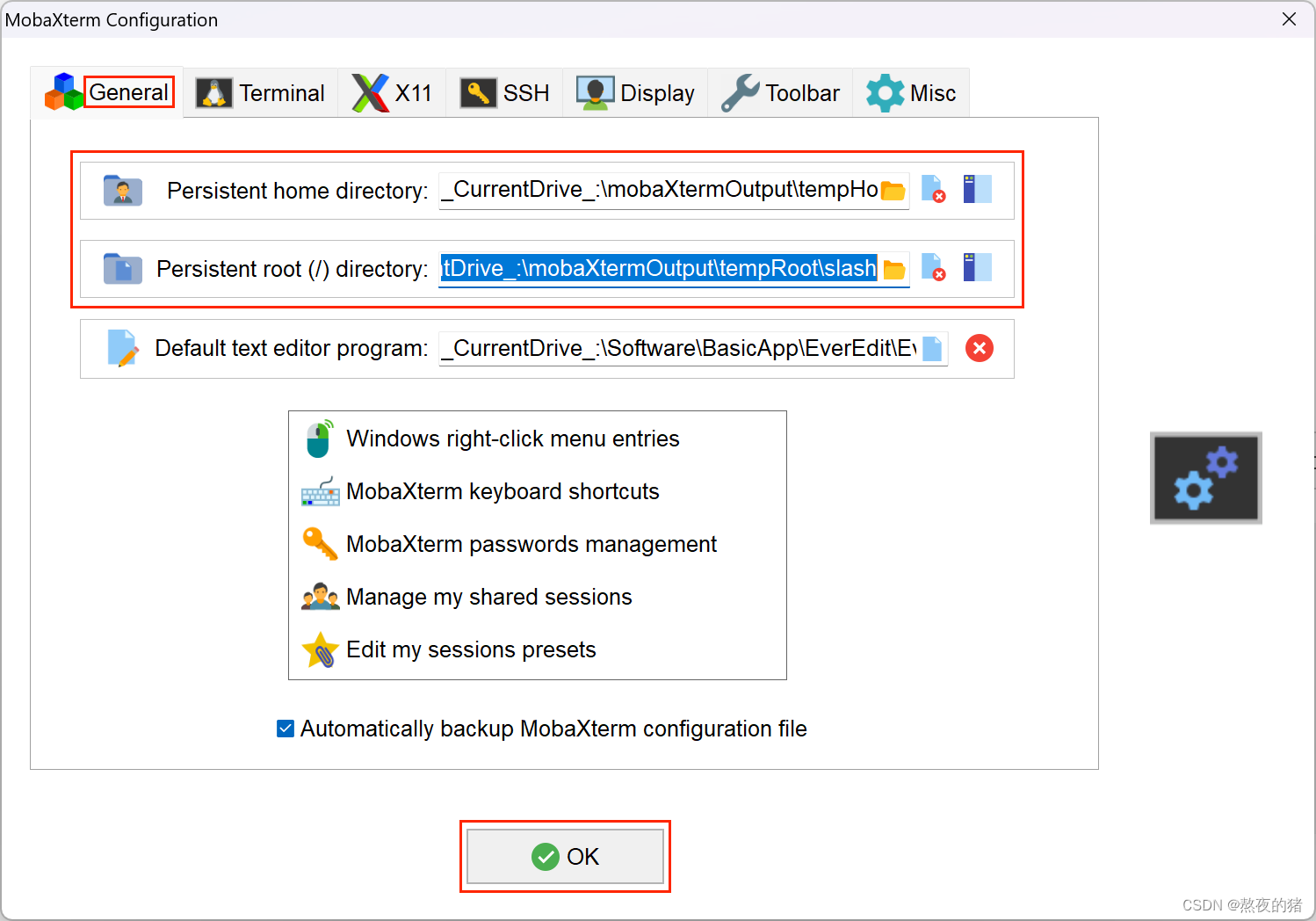Image resolution: width=1316 pixels, height=921 pixels.
Task: Click the "Persistent home directory:" label
Action: click(x=297, y=191)
